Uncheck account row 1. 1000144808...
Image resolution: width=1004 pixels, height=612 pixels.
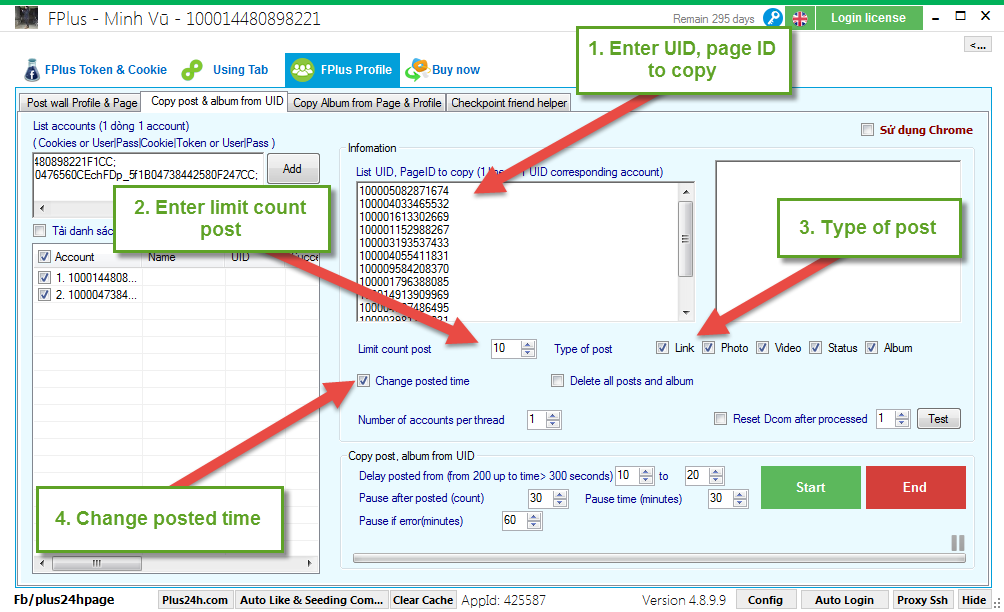44,278
